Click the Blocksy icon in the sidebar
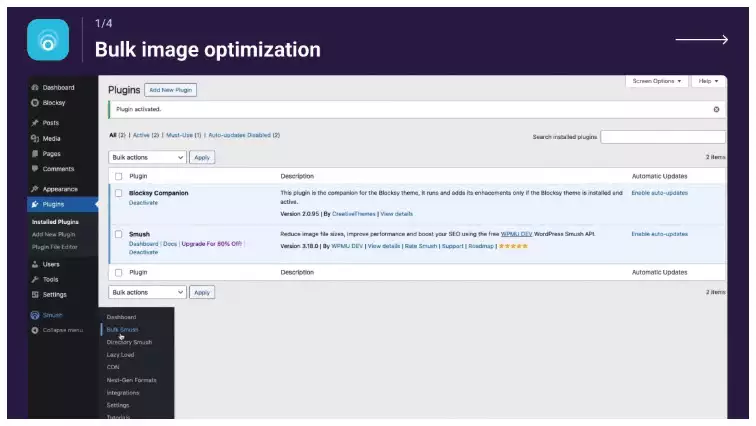 [35, 103]
